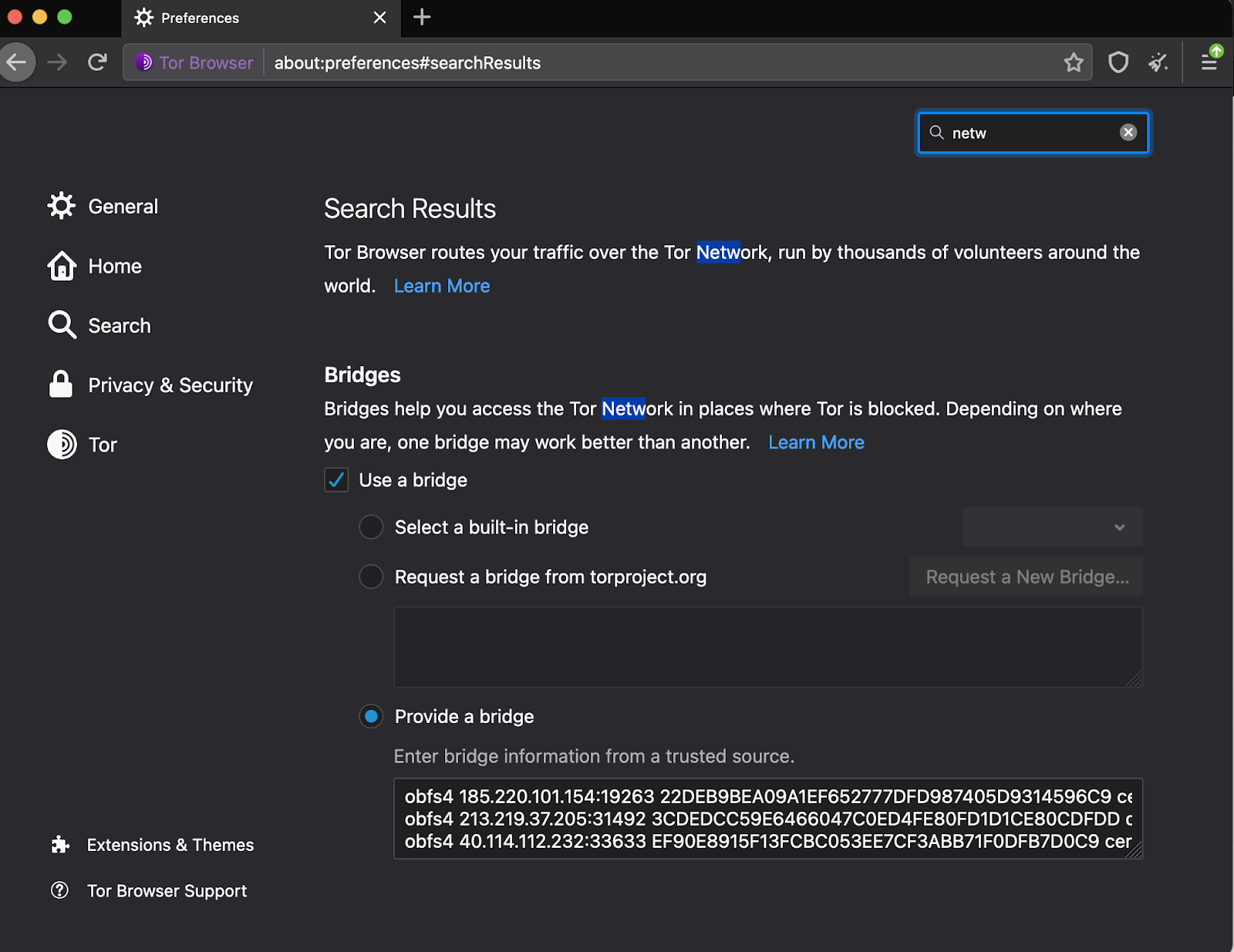Image resolution: width=1234 pixels, height=952 pixels.
Task: Go back to previous page
Action: coord(17,62)
